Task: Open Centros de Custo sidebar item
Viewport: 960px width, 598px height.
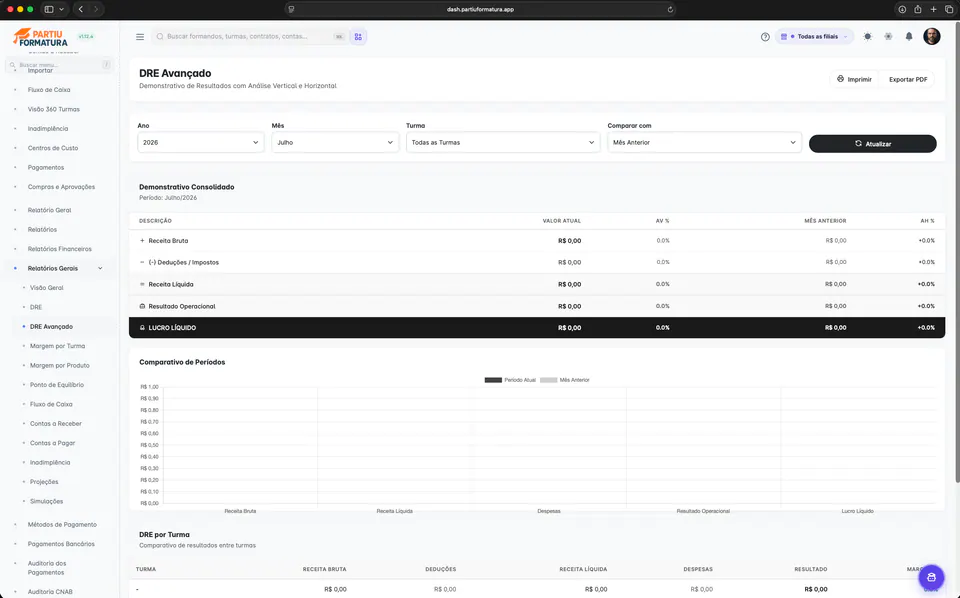Action: pyautogui.click(x=53, y=148)
